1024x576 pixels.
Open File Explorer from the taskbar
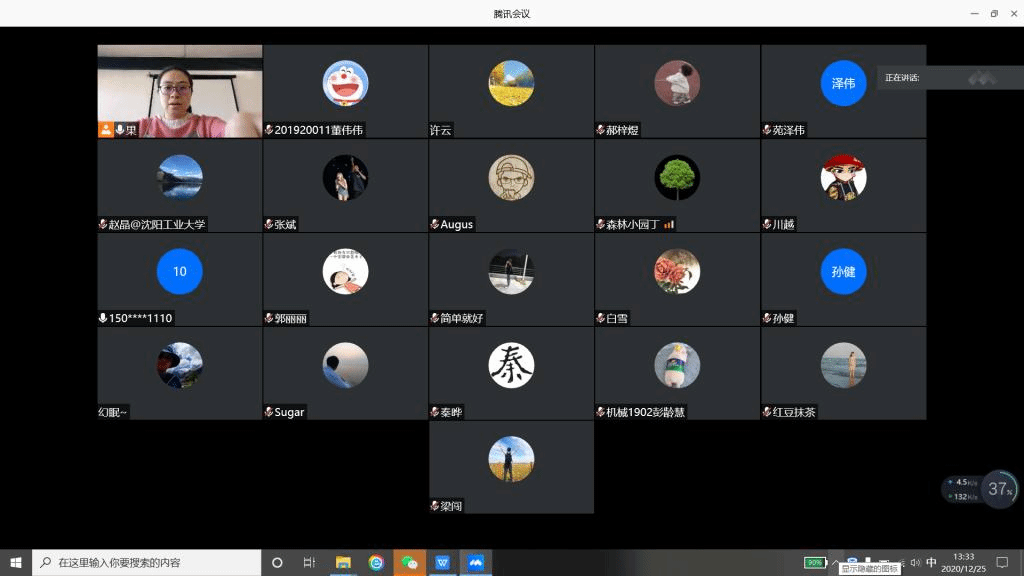pyautogui.click(x=342, y=562)
